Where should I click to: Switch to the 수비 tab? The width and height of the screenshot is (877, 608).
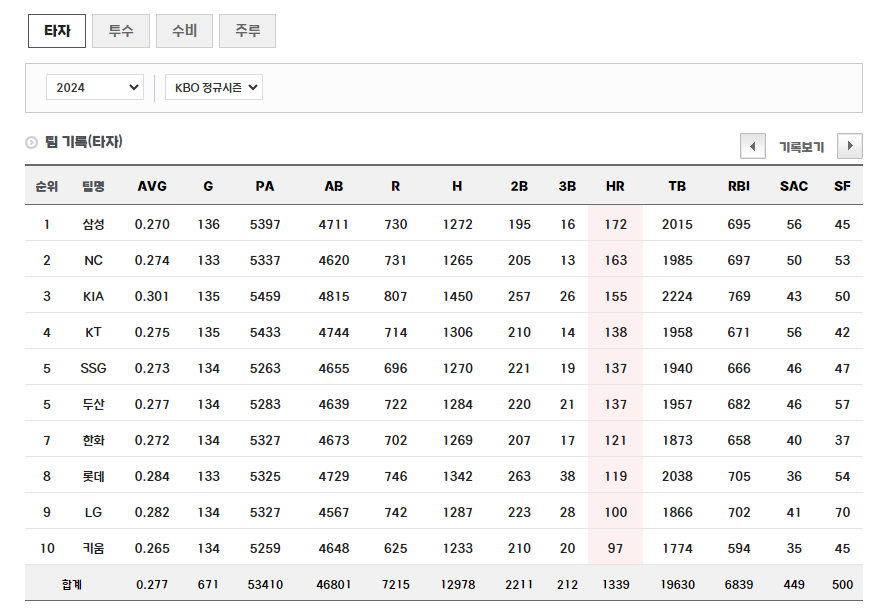pyautogui.click(x=184, y=31)
